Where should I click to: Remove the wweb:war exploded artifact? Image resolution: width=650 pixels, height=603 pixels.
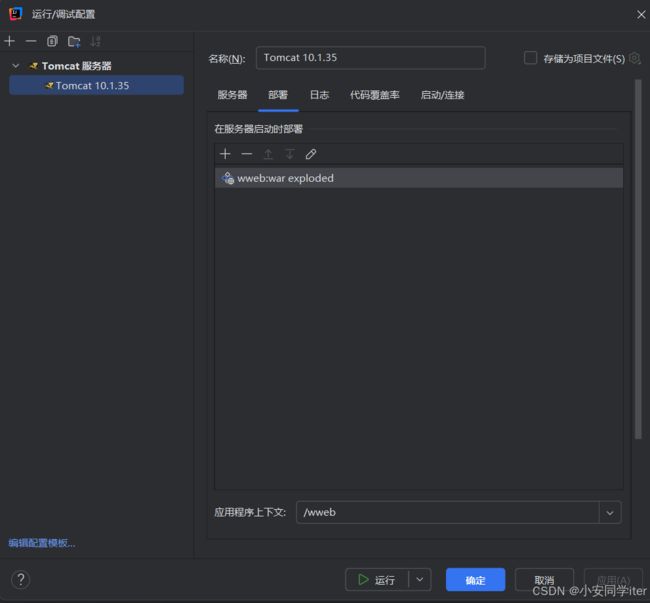pyautogui.click(x=247, y=154)
